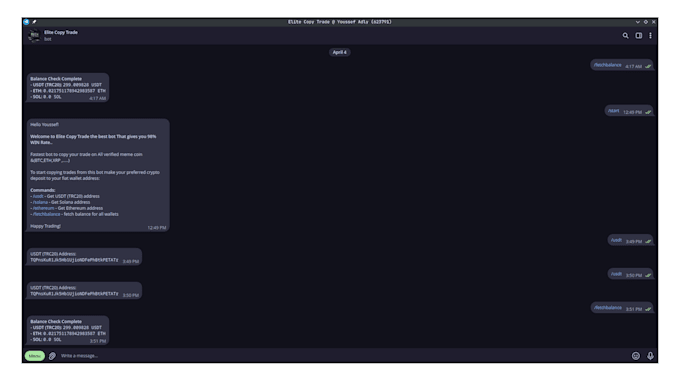The height and width of the screenshot is (389, 680).
Task: Click the sent /fetchbalance message at 3:51 PM
Action: (621, 308)
